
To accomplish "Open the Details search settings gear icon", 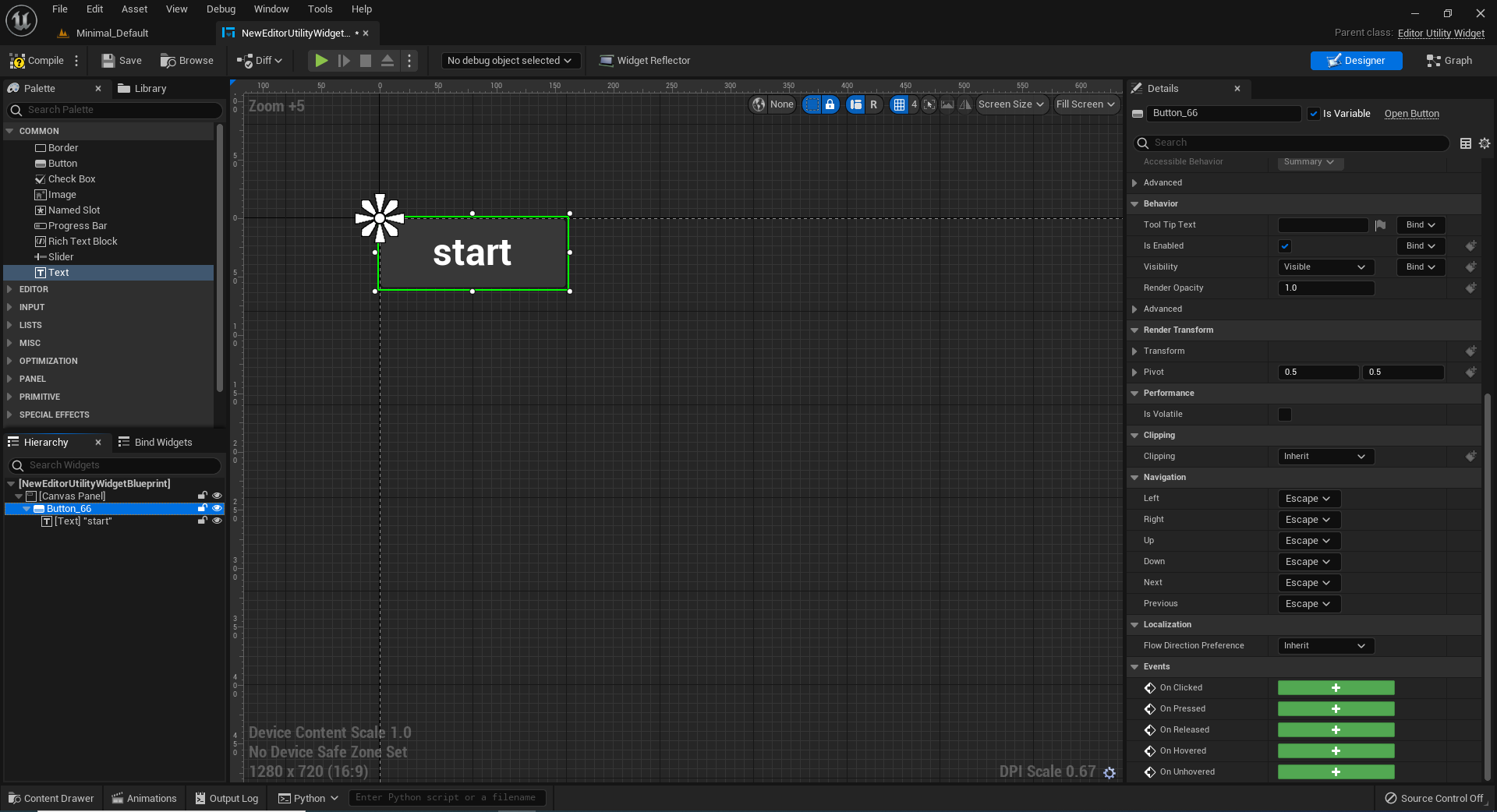I will [1484, 143].
